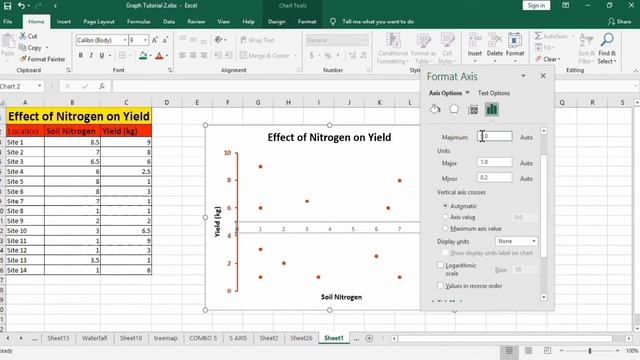
Task: Click the Save icon in title bar
Action: pos(7,6)
